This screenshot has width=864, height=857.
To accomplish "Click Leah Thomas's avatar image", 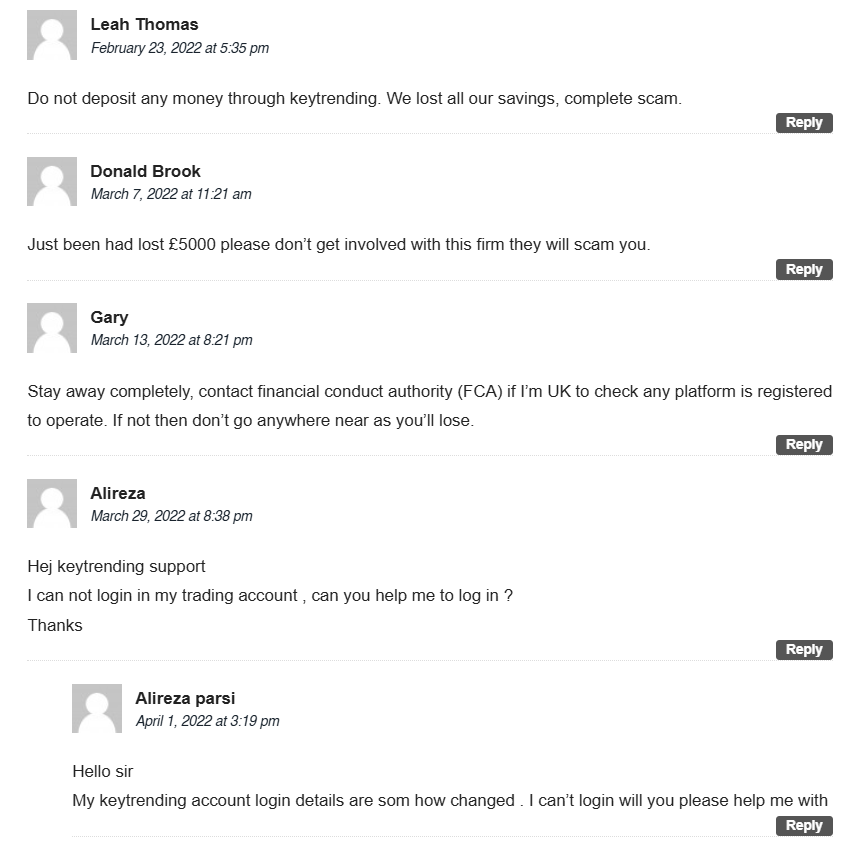I will coord(52,35).
